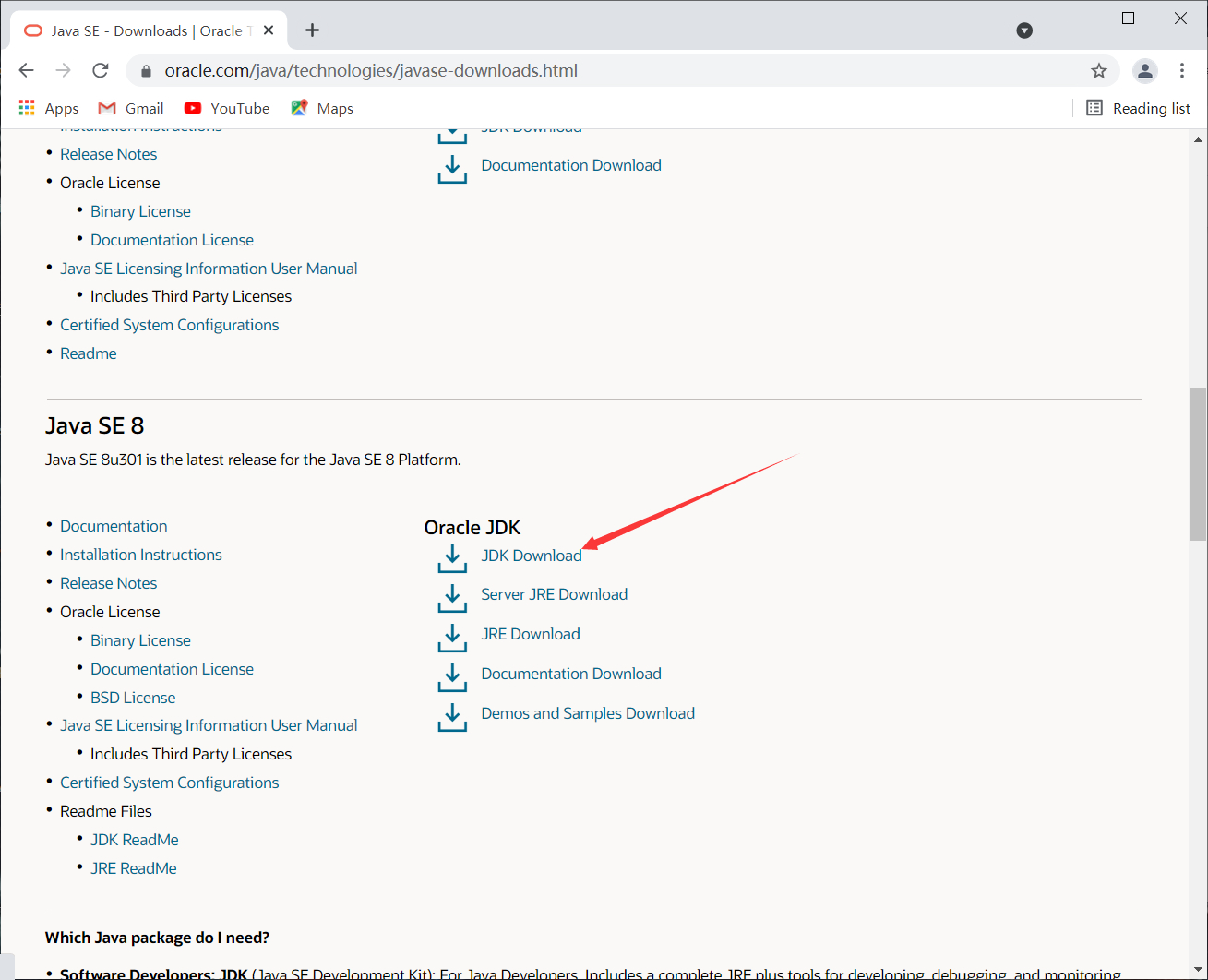Open Java SE 8 Licensing Information User Manual
The width and height of the screenshot is (1208, 980).
point(209,725)
